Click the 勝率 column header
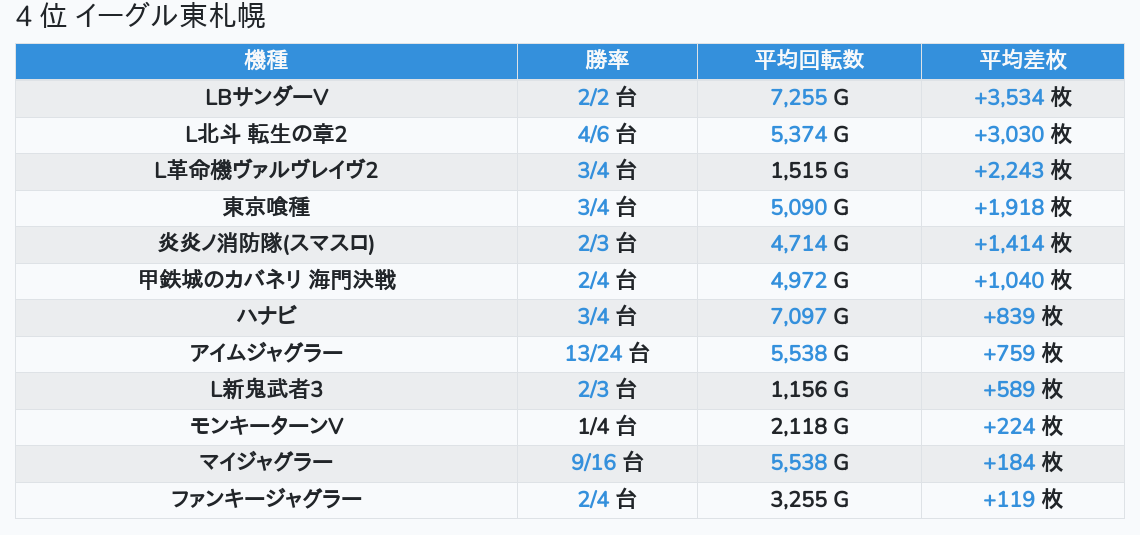 (x=607, y=61)
